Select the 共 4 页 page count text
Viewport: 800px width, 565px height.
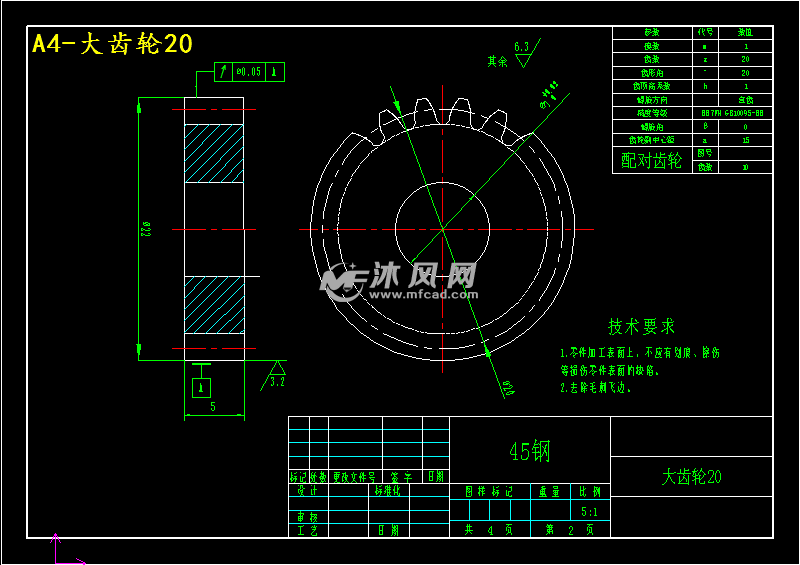[489, 530]
